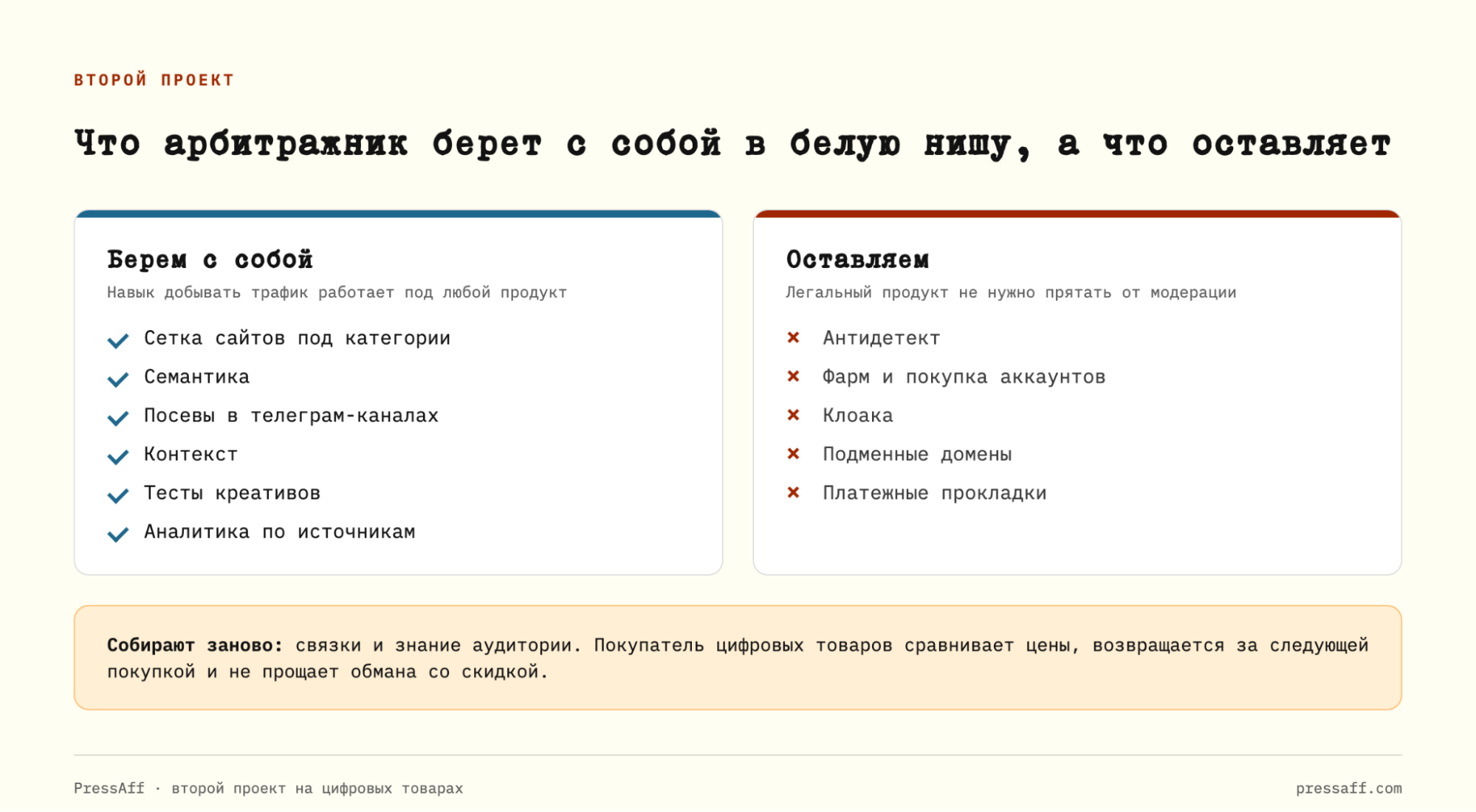This screenshot has width=1476, height=812.
Task: Click subtitle 'Навык добывать трафик работает под любой продукт'
Action: click(337, 292)
